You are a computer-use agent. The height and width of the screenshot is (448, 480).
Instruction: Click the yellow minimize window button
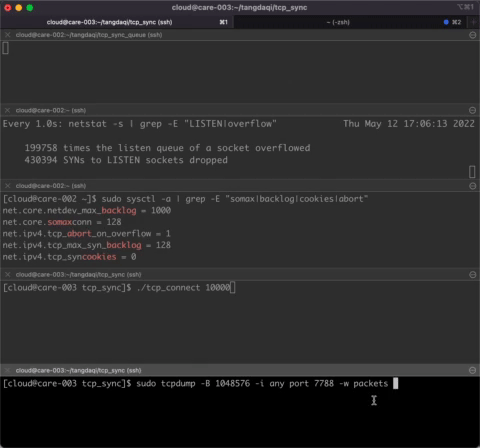coord(19,8)
